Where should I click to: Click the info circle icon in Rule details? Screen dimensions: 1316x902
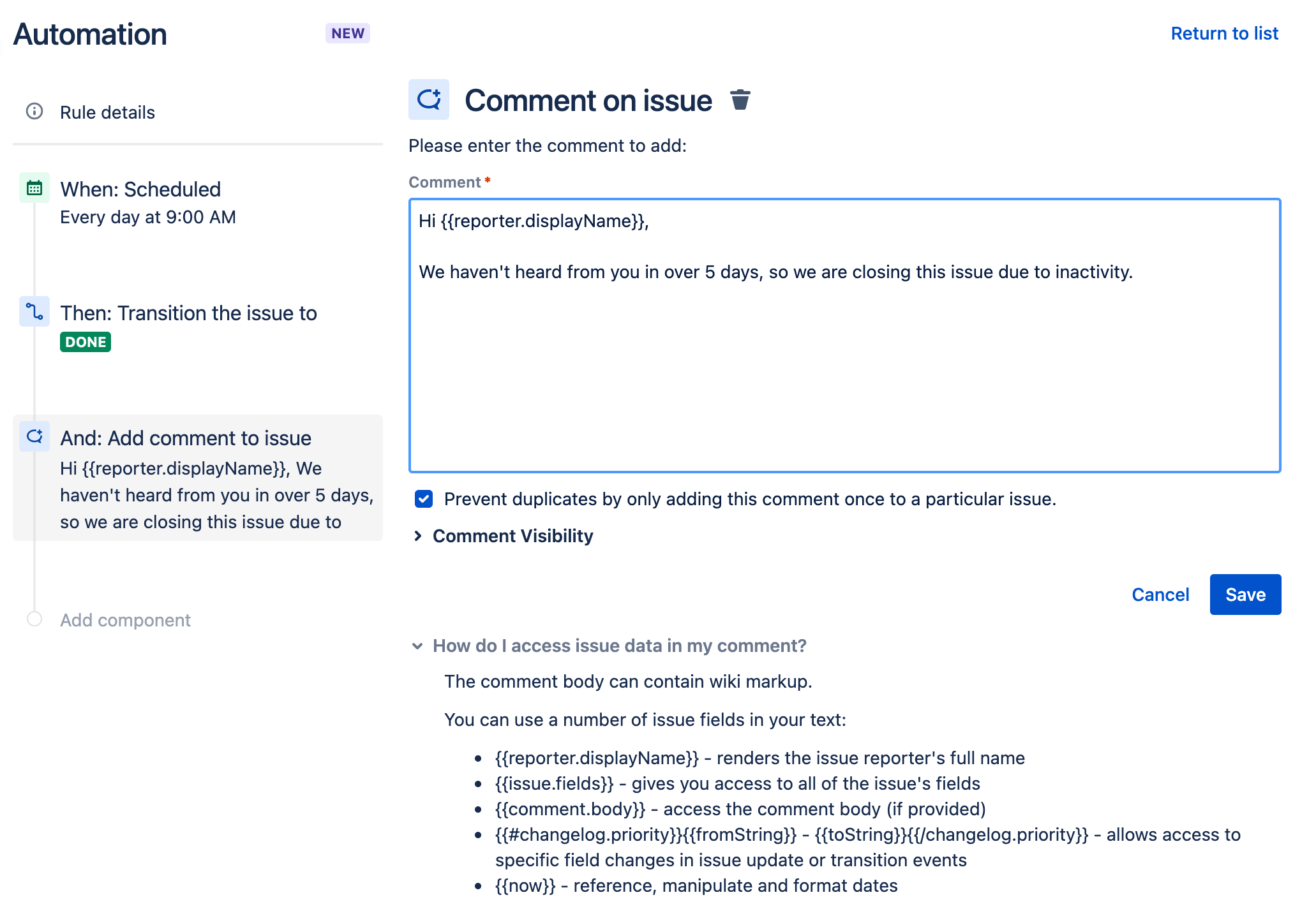click(x=36, y=111)
